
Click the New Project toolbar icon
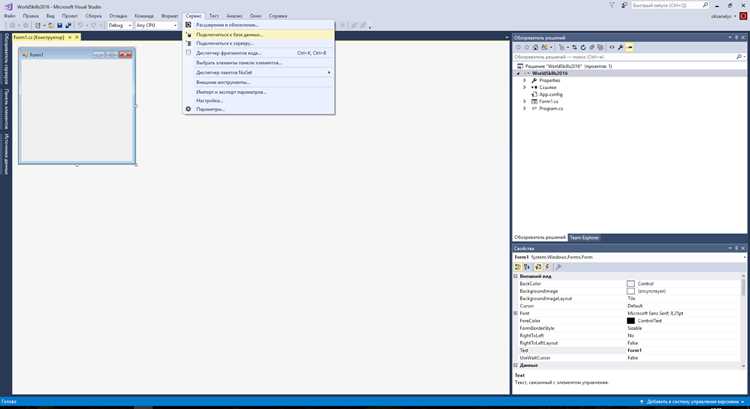pos(38,25)
